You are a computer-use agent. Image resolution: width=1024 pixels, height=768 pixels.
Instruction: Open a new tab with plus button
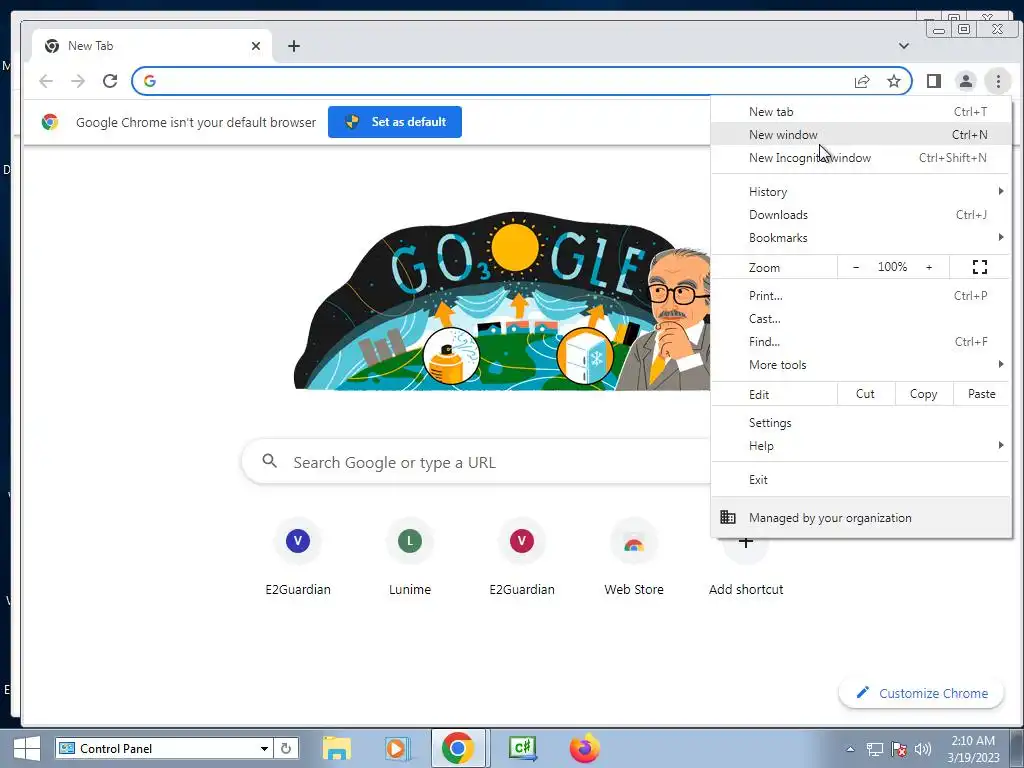click(x=294, y=46)
